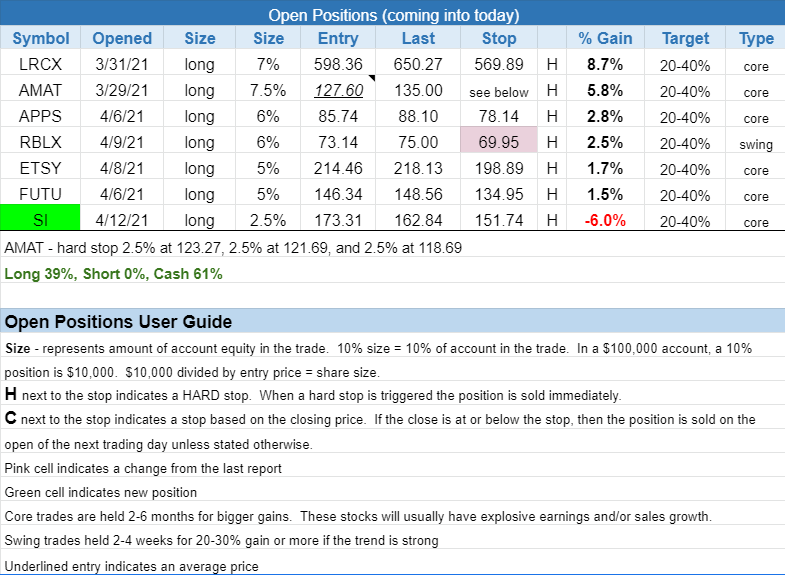
Task: Select the Open Positions title bar
Action: click(392, 15)
